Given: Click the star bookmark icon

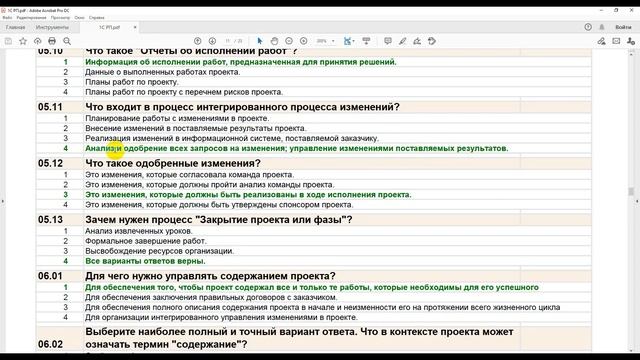Looking at the screenshot, I should tap(23, 41).
